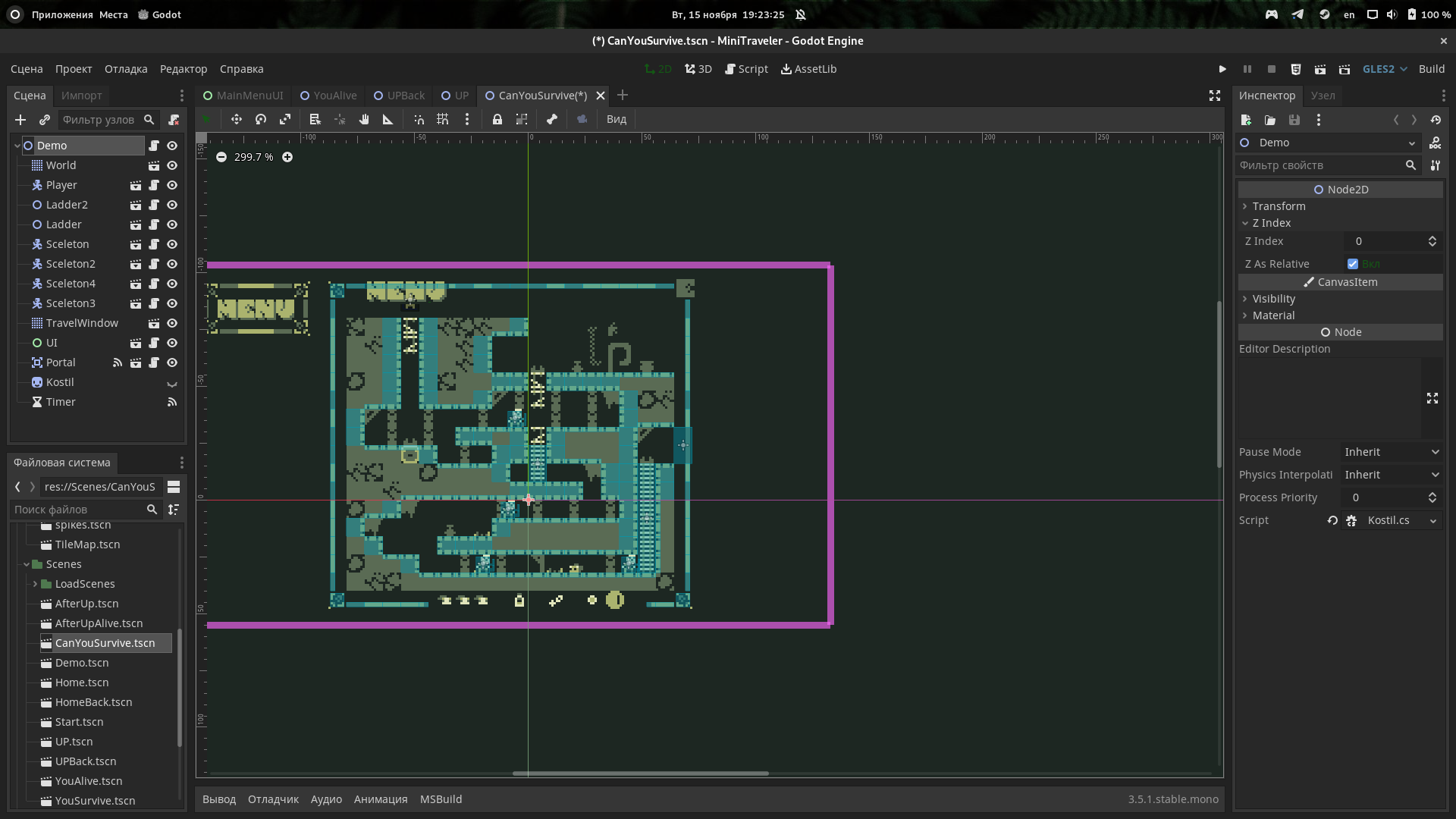1456x819 pixels.
Task: Select the Move tool in viewport toolbar
Action: 237,119
